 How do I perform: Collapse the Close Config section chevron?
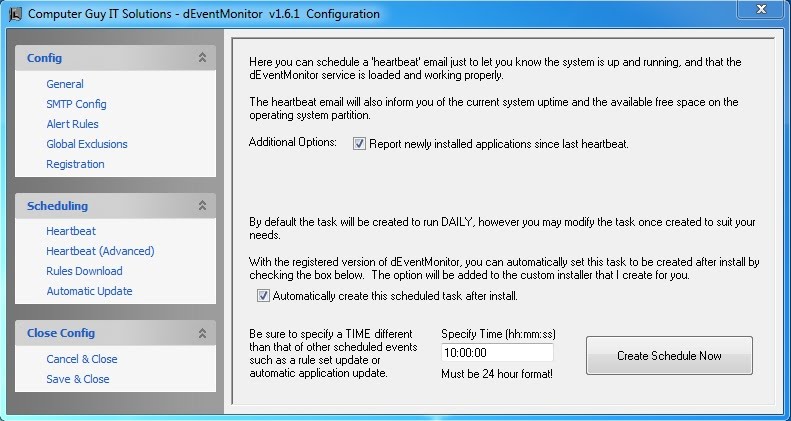pos(202,333)
